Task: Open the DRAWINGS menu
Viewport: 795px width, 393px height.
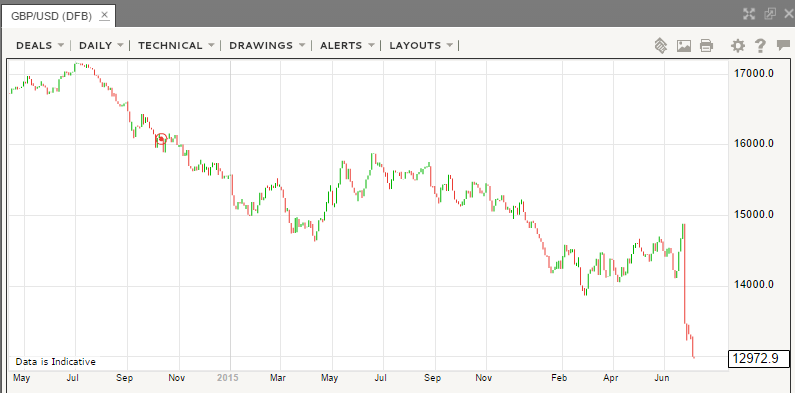Action: 267,46
